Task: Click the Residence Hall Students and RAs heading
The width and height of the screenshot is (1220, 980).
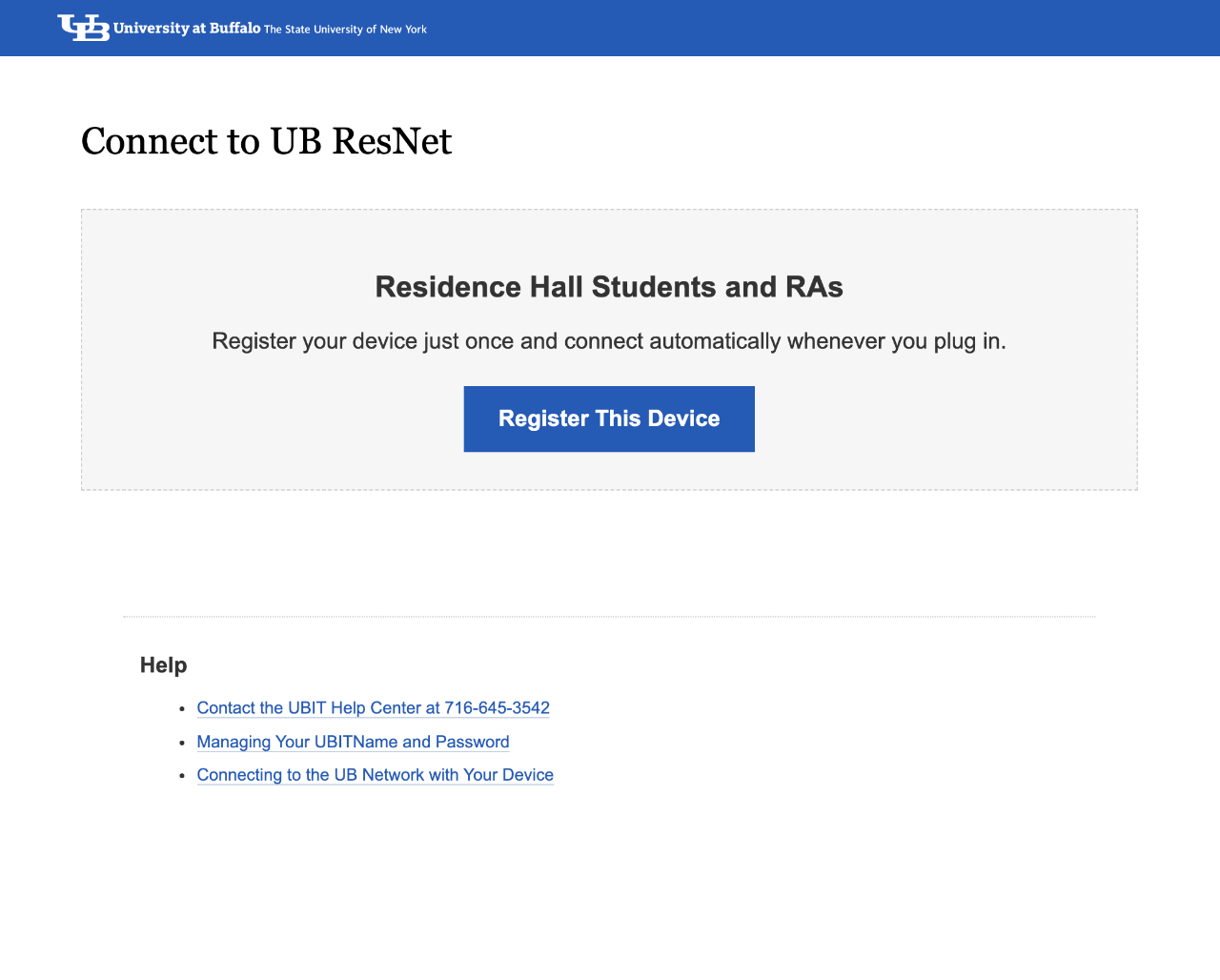Action: point(609,287)
